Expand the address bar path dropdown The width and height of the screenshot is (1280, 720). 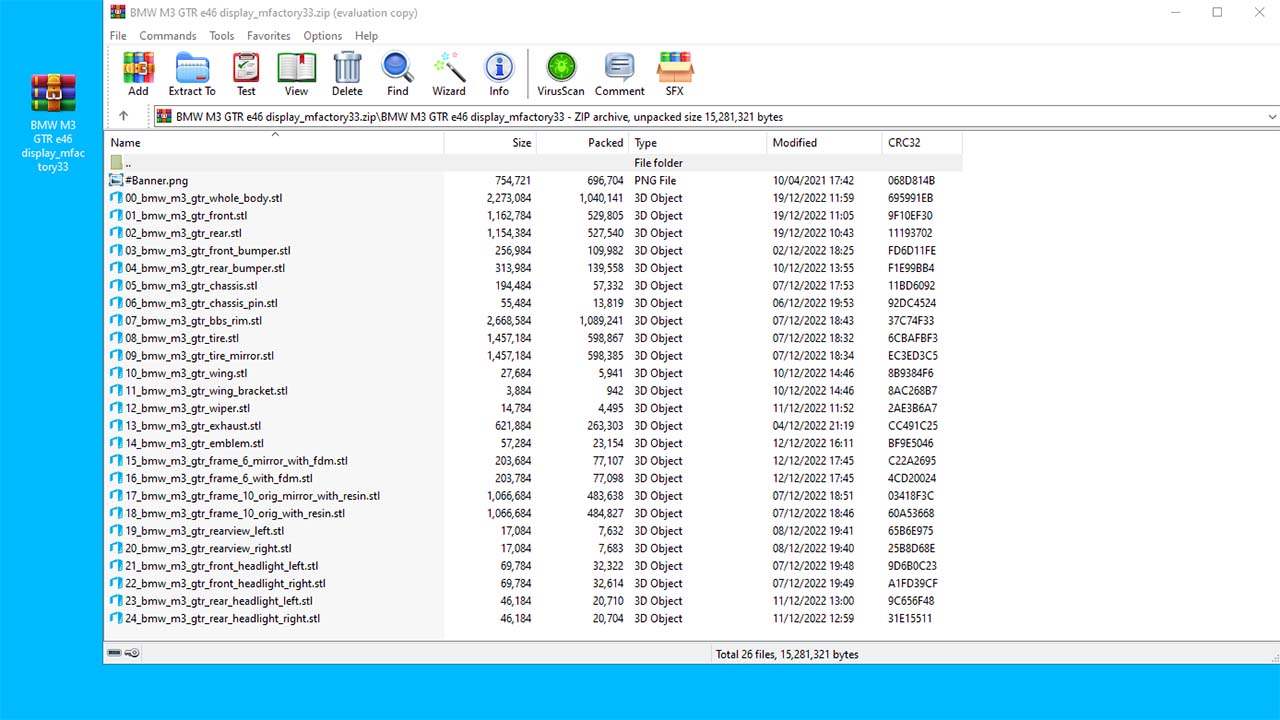1272,117
